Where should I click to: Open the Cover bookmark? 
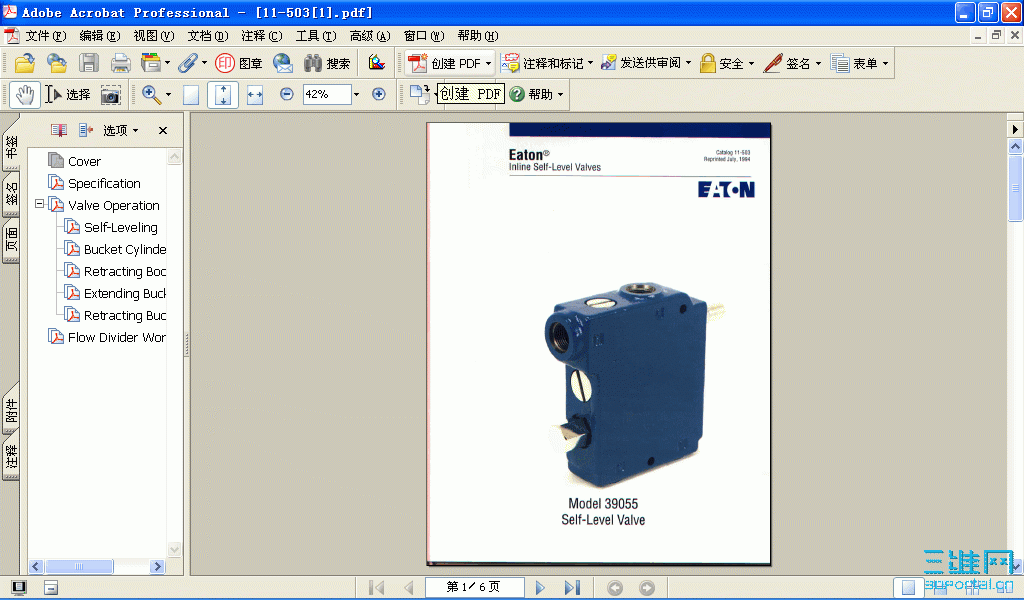pos(84,161)
